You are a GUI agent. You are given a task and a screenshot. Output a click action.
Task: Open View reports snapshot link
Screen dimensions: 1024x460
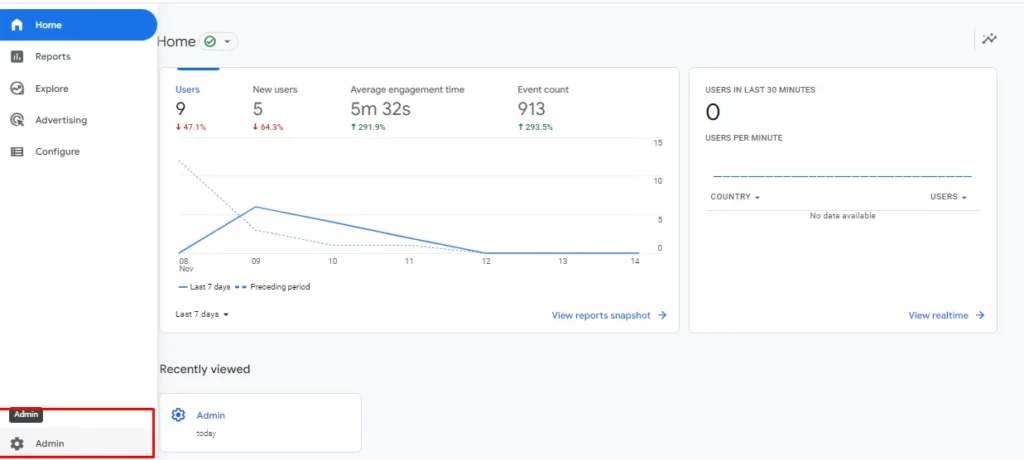point(601,315)
